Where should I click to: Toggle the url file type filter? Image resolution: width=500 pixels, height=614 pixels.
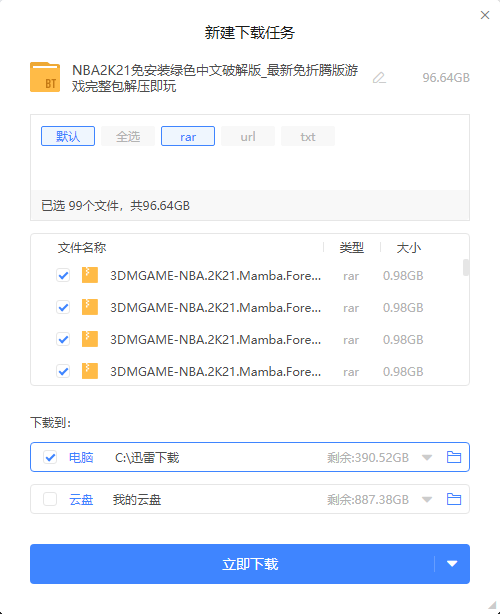point(248,136)
